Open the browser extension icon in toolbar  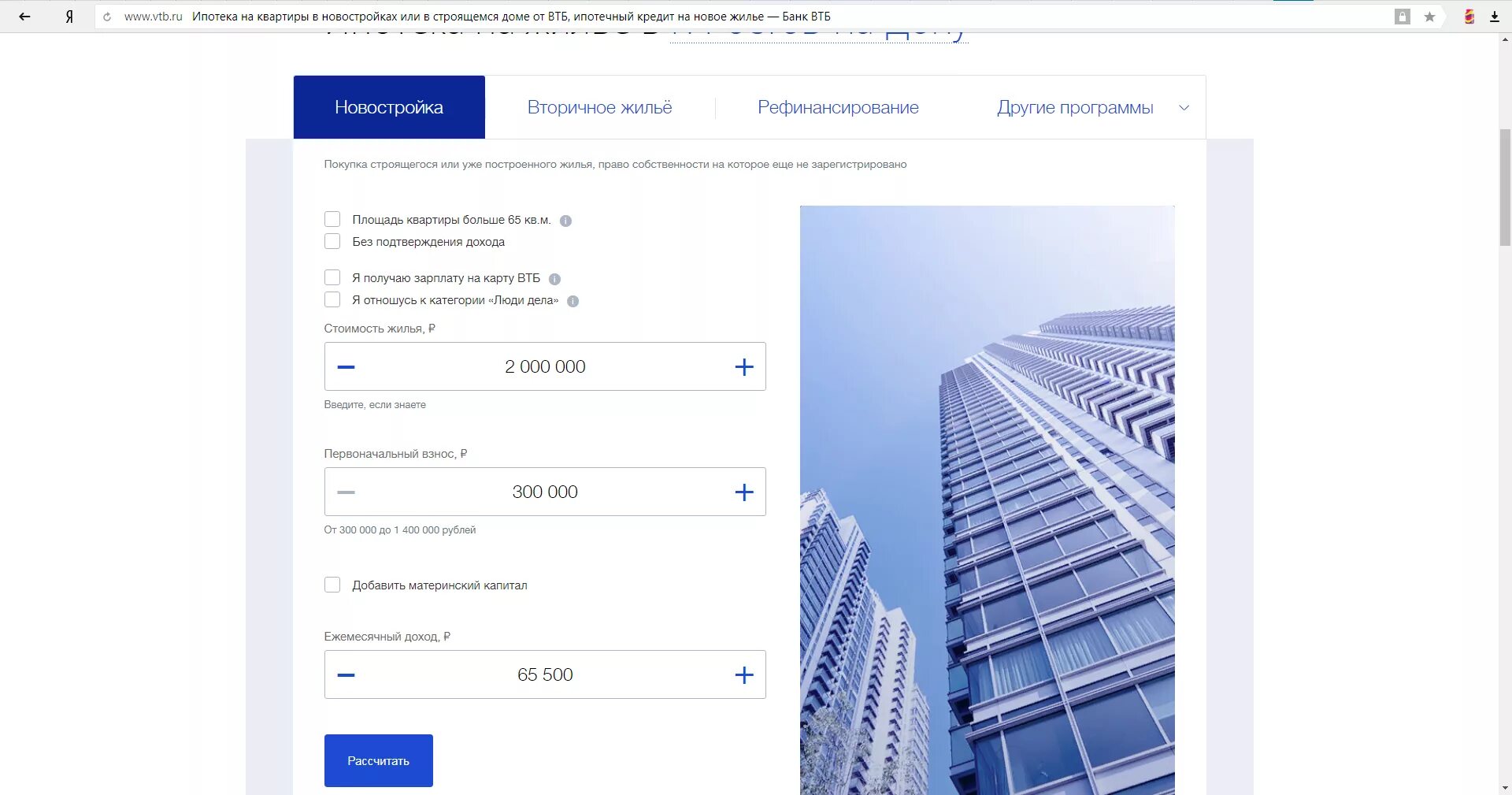coord(1469,17)
